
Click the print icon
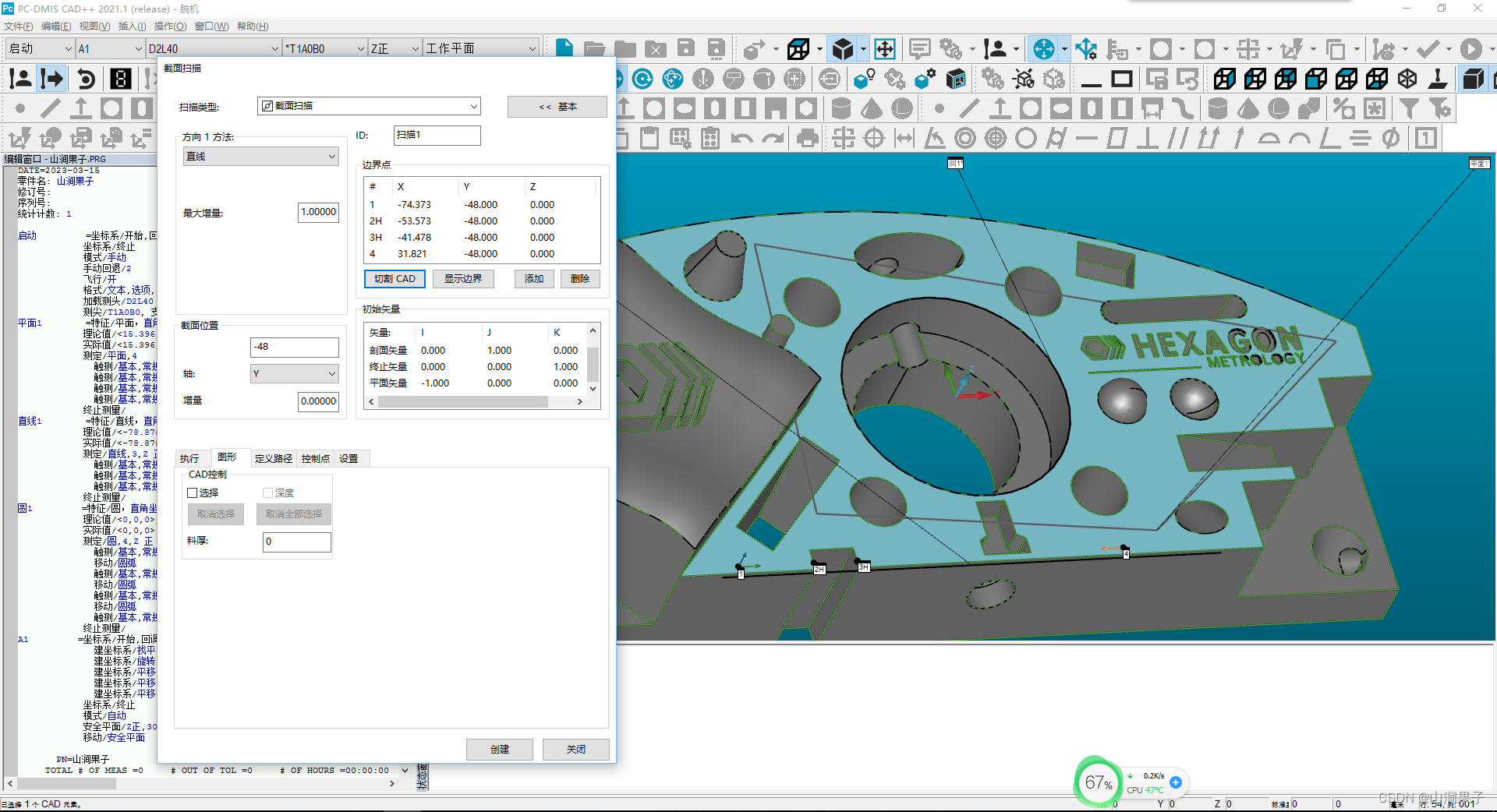tap(808, 139)
